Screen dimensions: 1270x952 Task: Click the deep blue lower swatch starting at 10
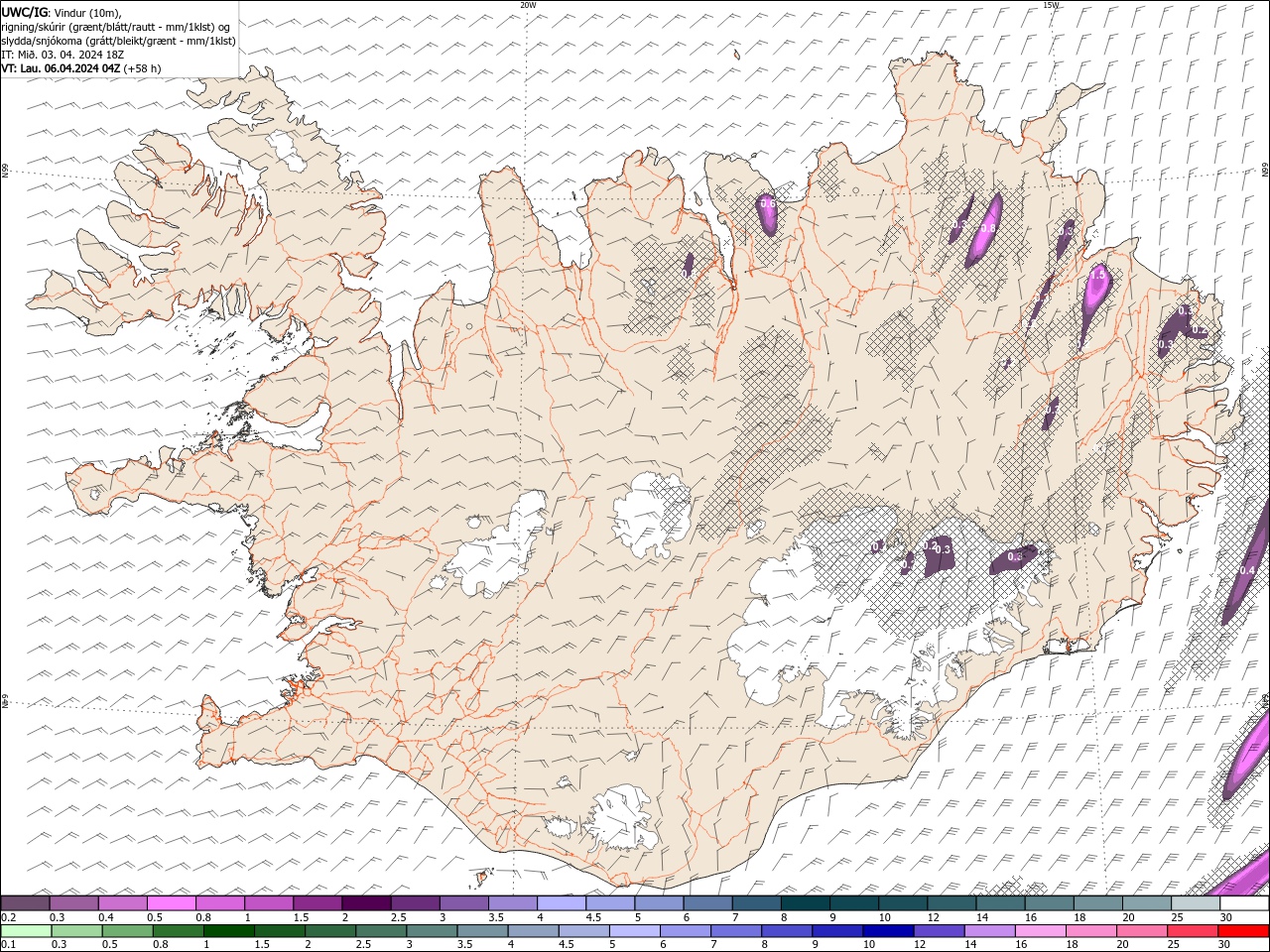tap(889, 931)
